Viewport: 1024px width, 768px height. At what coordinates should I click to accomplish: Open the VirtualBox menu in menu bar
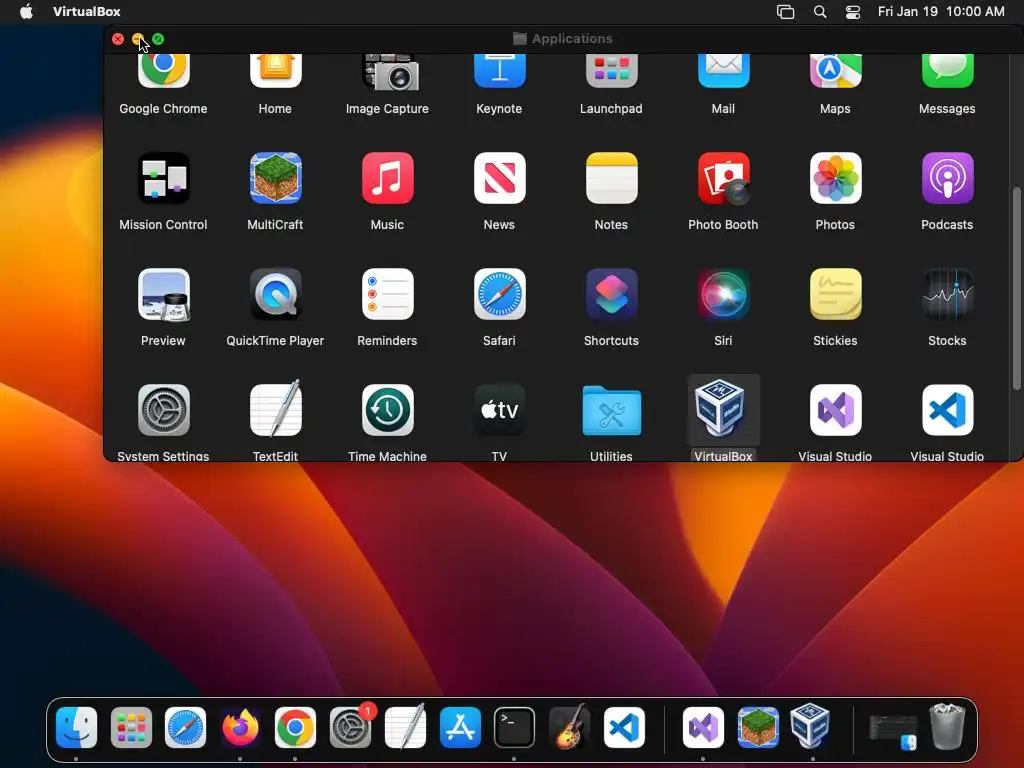pos(86,11)
